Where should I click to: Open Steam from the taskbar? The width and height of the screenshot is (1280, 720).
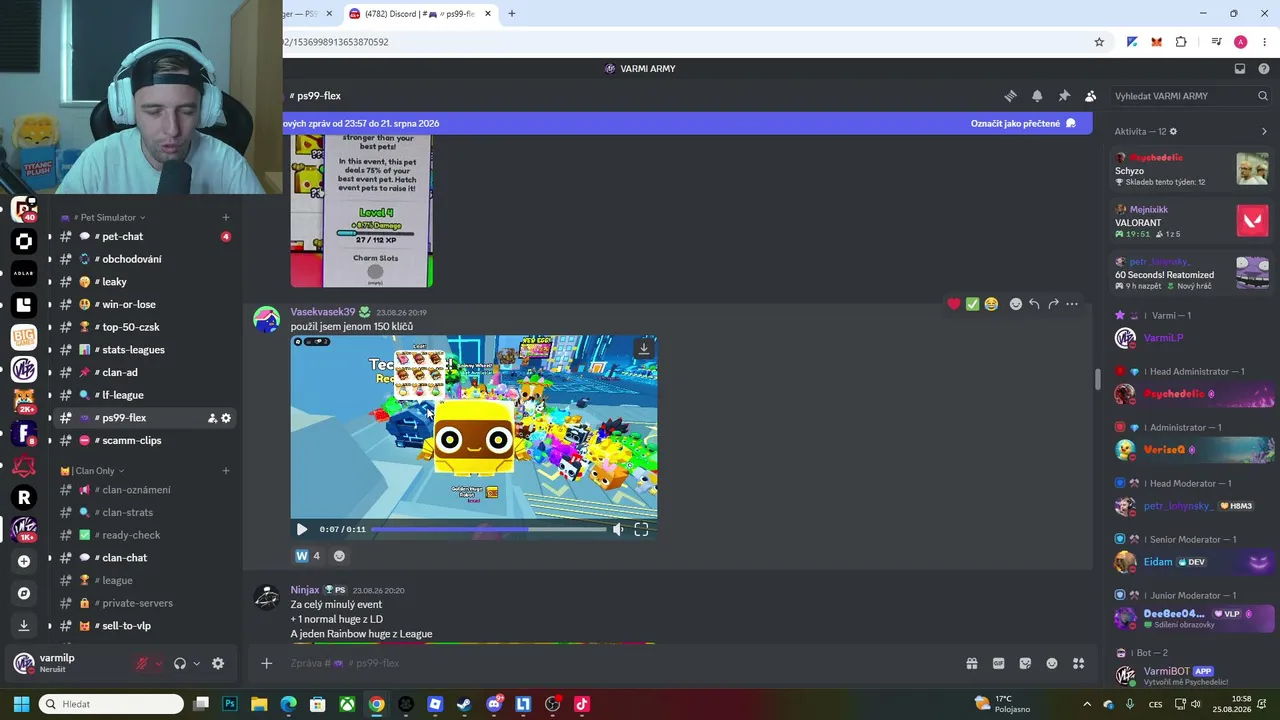[464, 704]
